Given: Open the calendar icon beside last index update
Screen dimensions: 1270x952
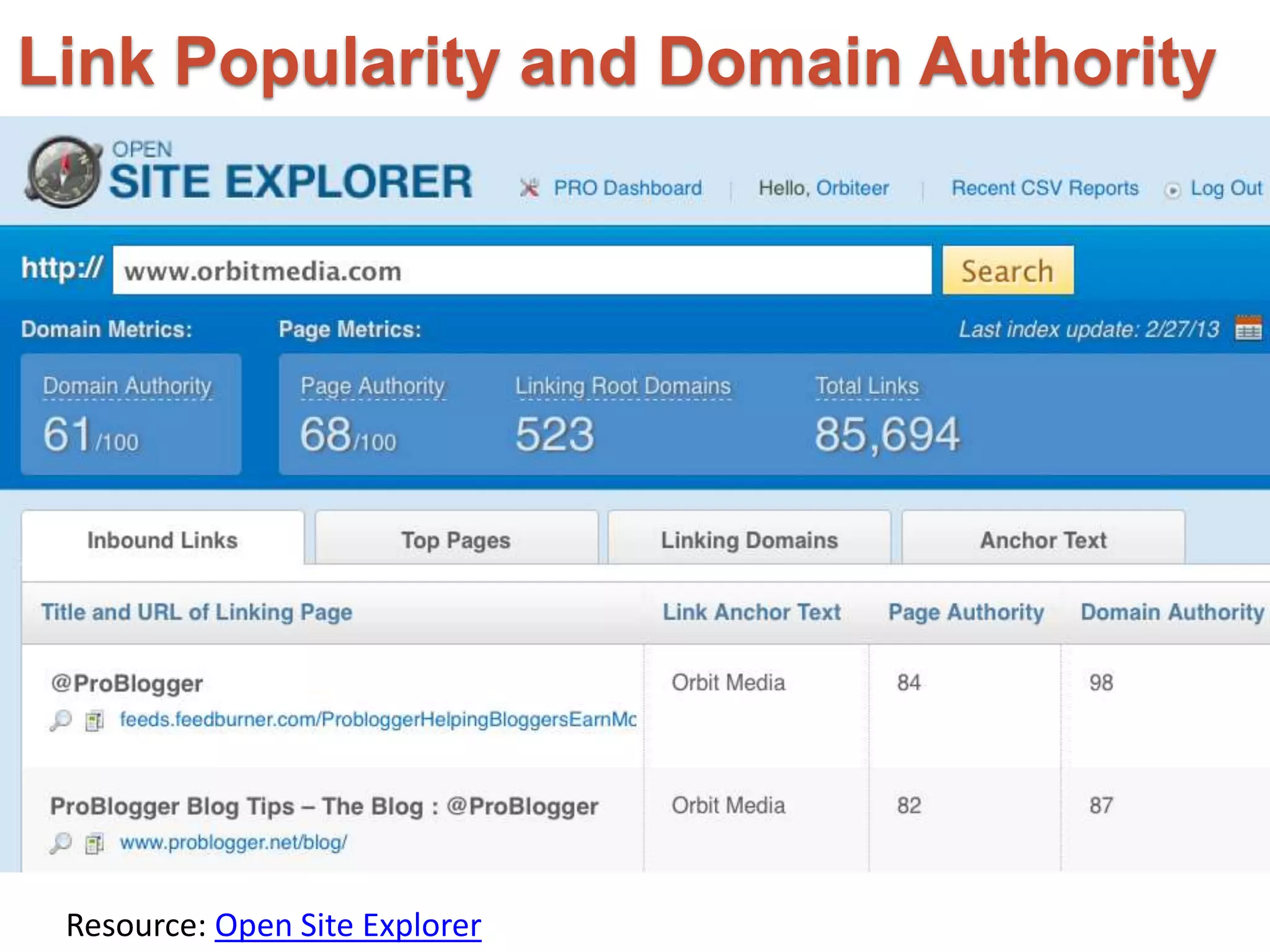Looking at the screenshot, I should point(1248,328).
